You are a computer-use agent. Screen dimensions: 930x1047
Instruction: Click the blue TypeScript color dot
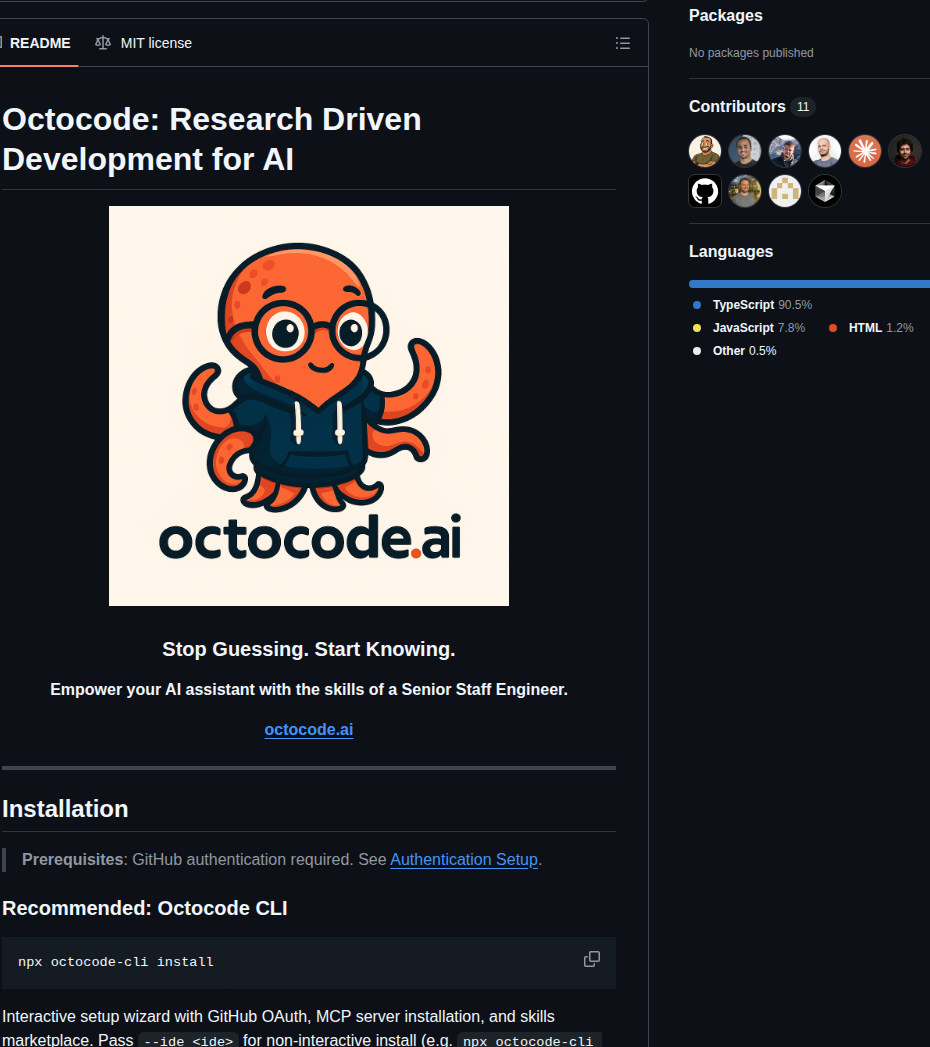pos(697,305)
